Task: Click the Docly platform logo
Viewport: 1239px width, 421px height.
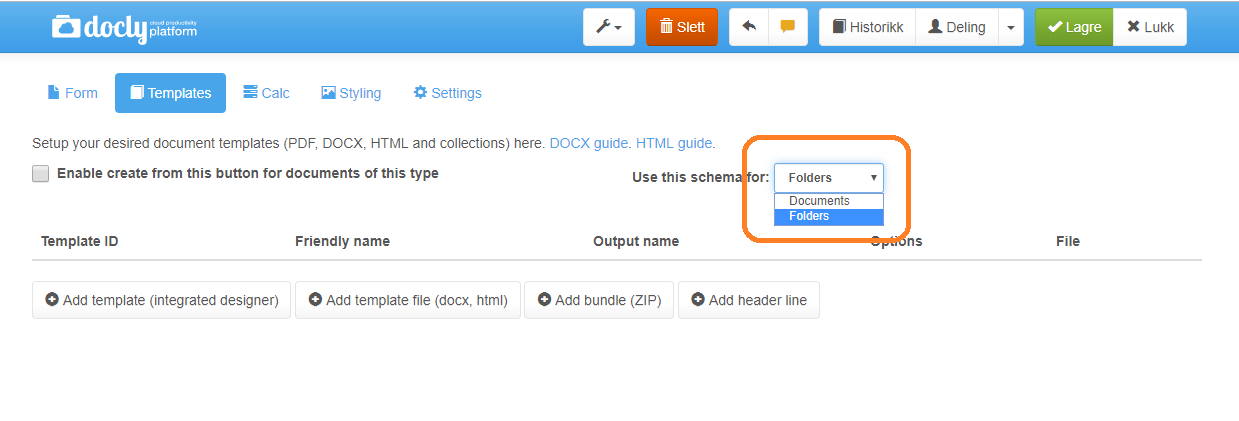Action: (124, 28)
